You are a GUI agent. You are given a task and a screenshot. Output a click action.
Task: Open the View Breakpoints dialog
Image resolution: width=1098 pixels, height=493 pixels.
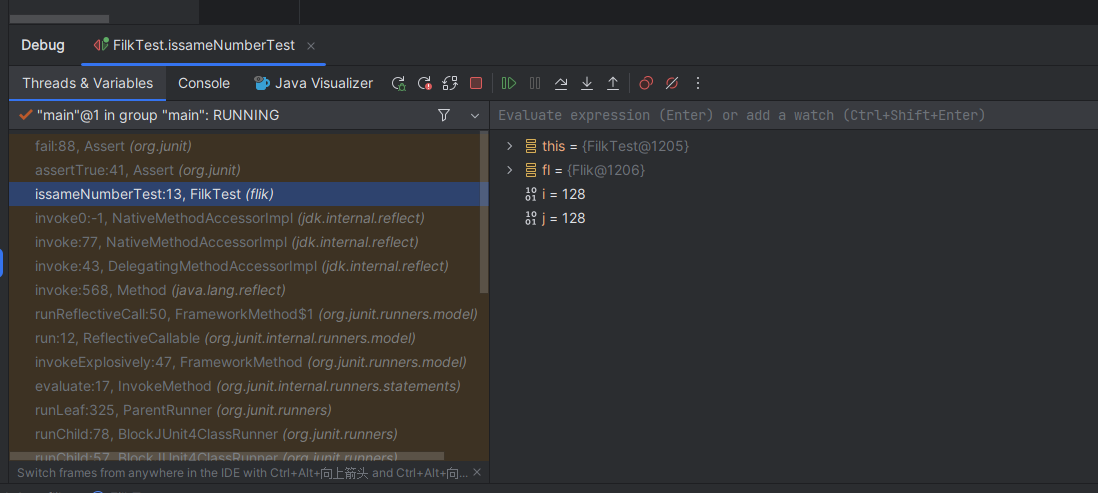point(646,84)
